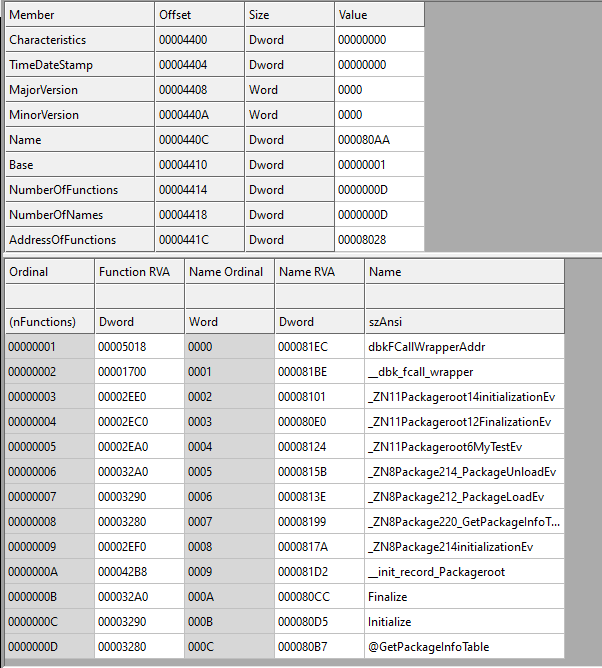Select the __init_record_Packageroot export

click(x=465, y=572)
